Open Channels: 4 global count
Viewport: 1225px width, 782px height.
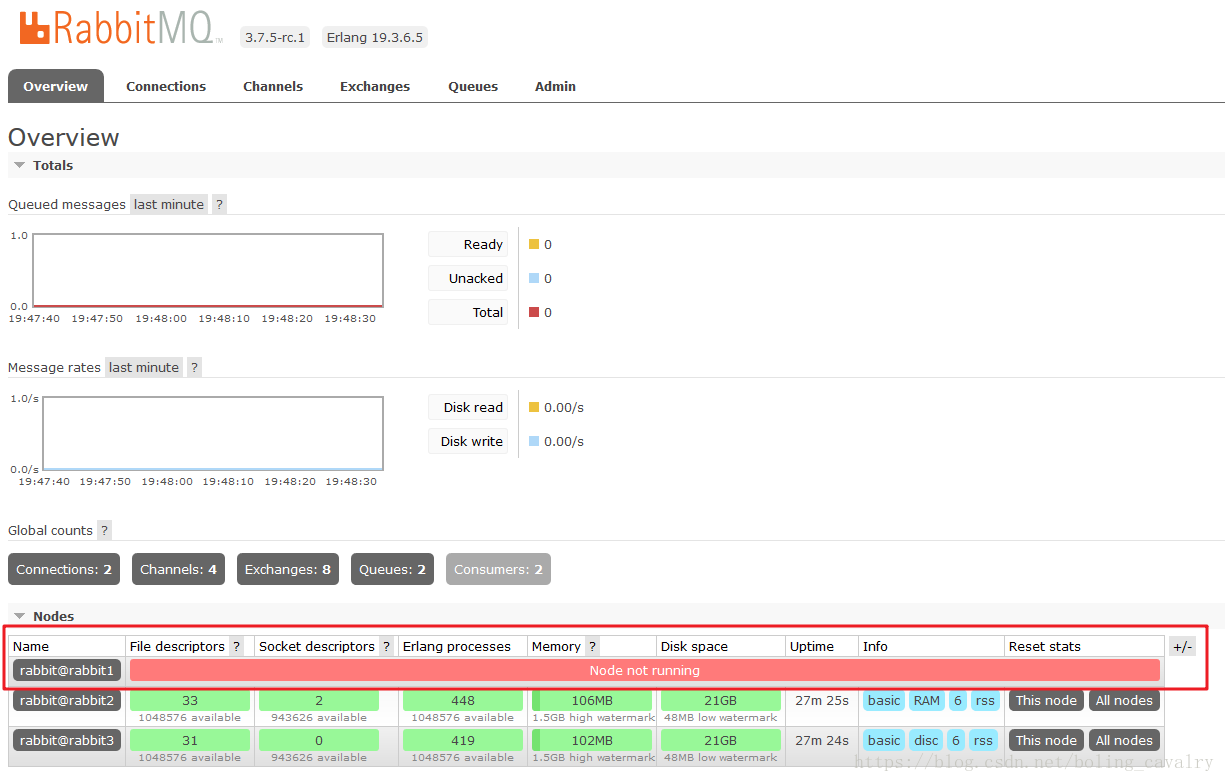point(178,569)
